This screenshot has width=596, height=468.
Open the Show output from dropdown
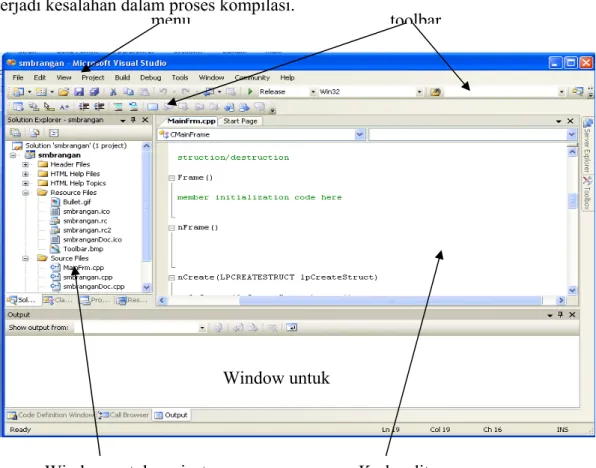pos(202,327)
